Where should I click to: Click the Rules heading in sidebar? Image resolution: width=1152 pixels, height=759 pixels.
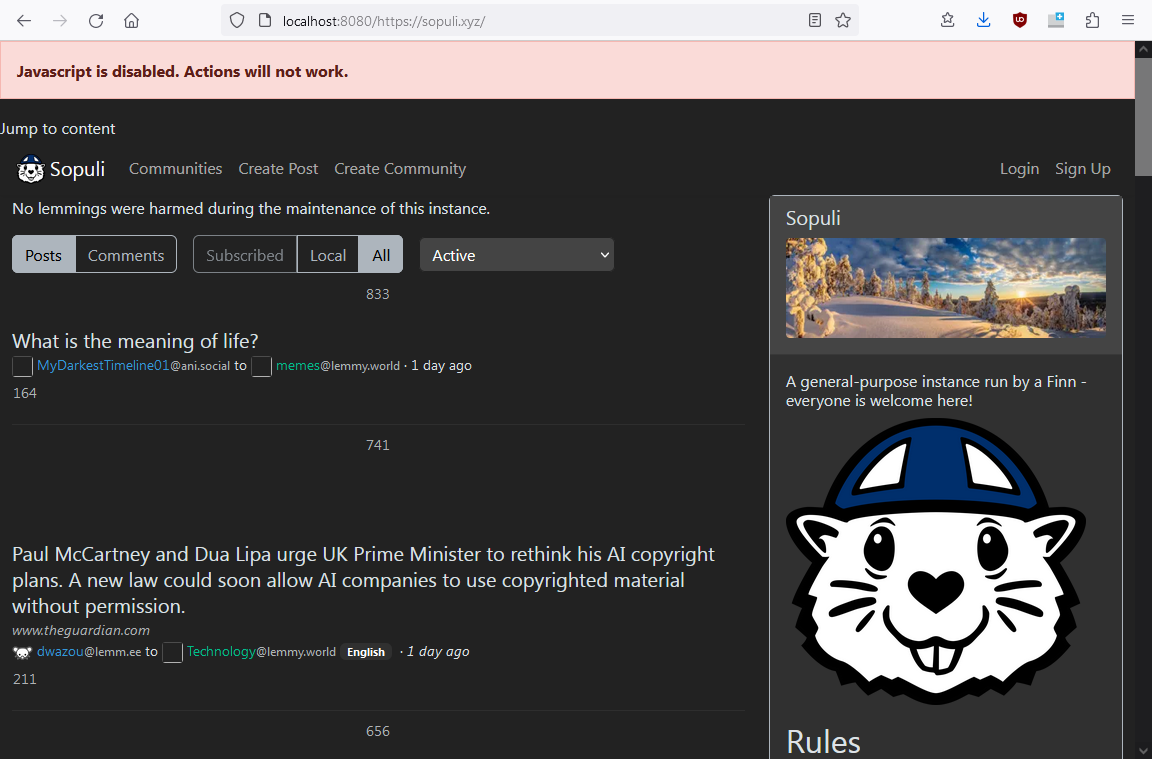(823, 741)
